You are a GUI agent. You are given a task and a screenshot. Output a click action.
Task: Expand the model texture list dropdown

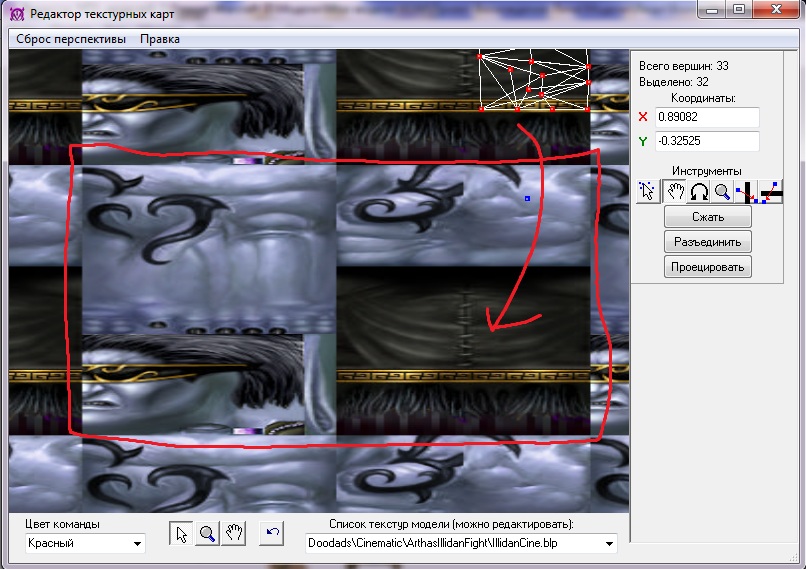pyautogui.click(x=609, y=543)
